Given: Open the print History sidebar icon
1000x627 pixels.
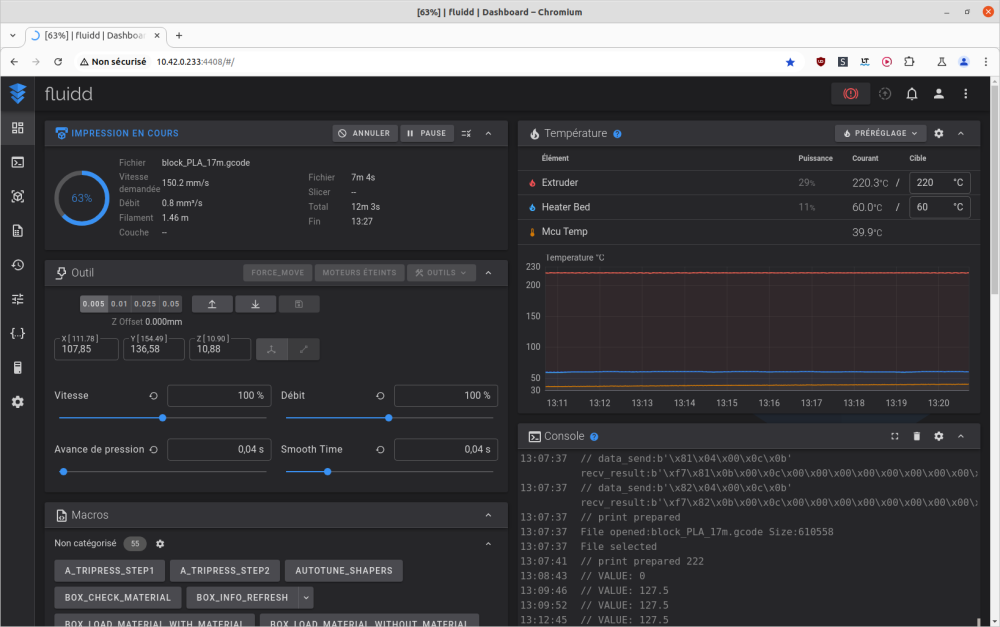Looking at the screenshot, I should pos(17,265).
